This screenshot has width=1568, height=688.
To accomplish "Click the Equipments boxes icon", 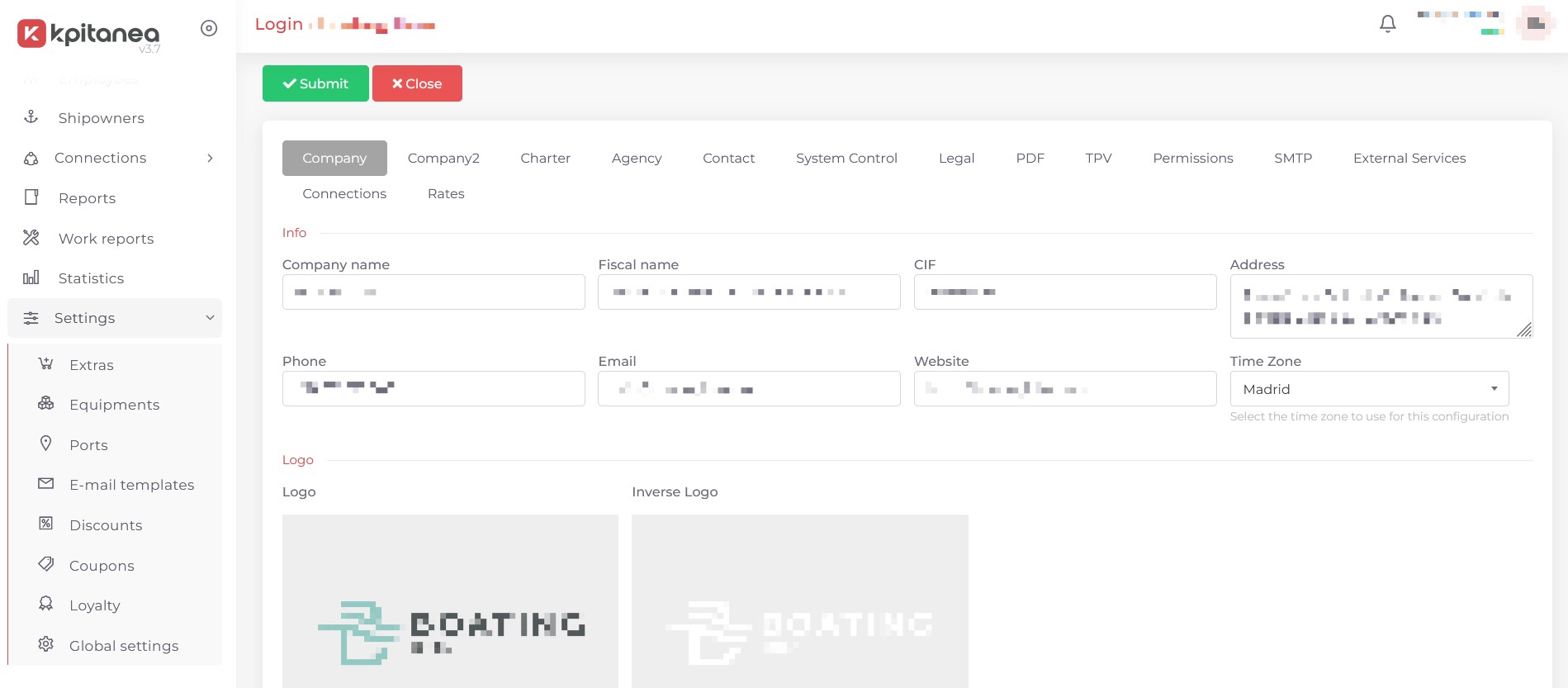I will click(46, 403).
